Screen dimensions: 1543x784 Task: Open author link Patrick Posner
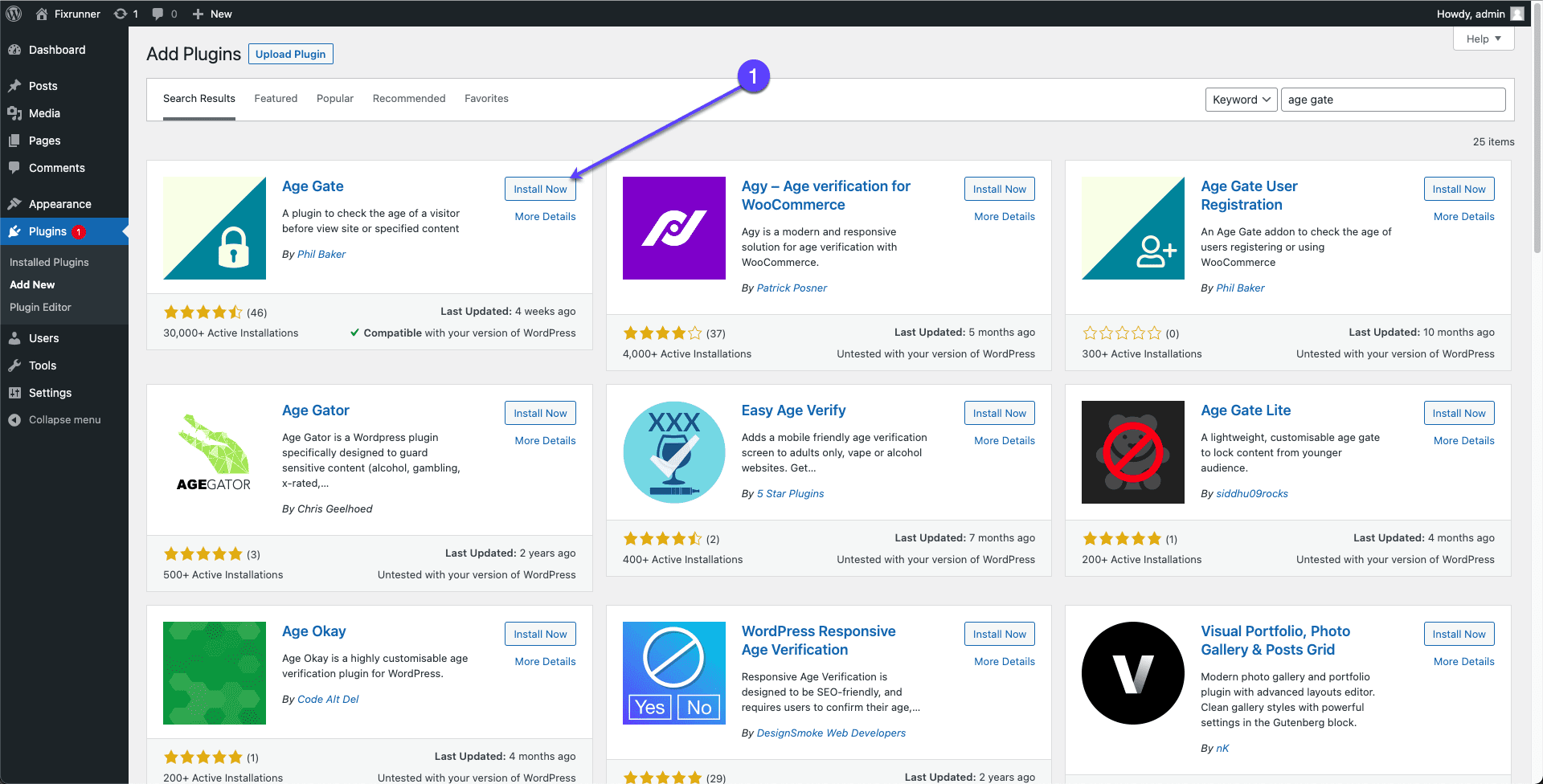point(792,288)
